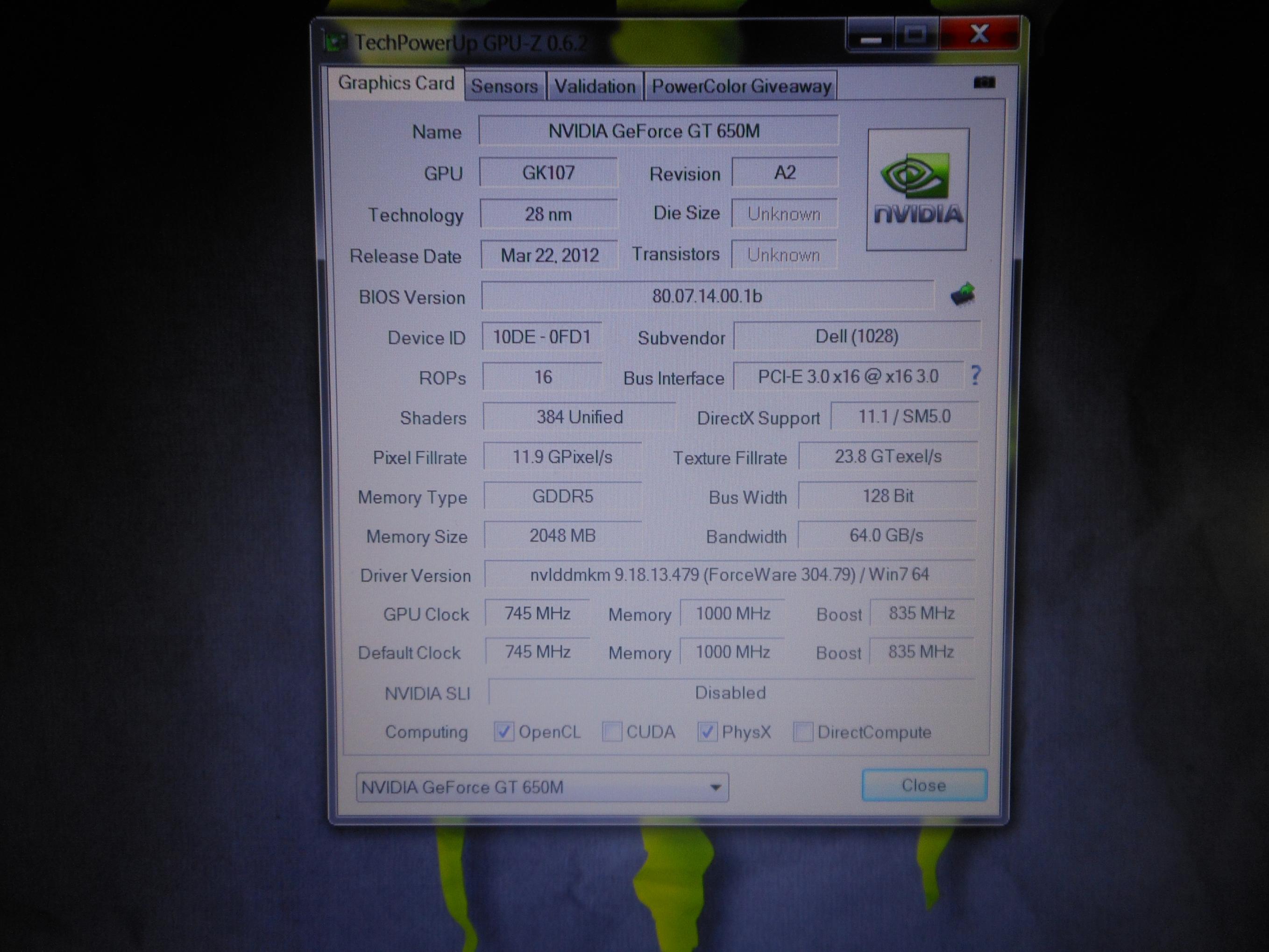
Task: Open the Validation tab
Action: [x=595, y=86]
